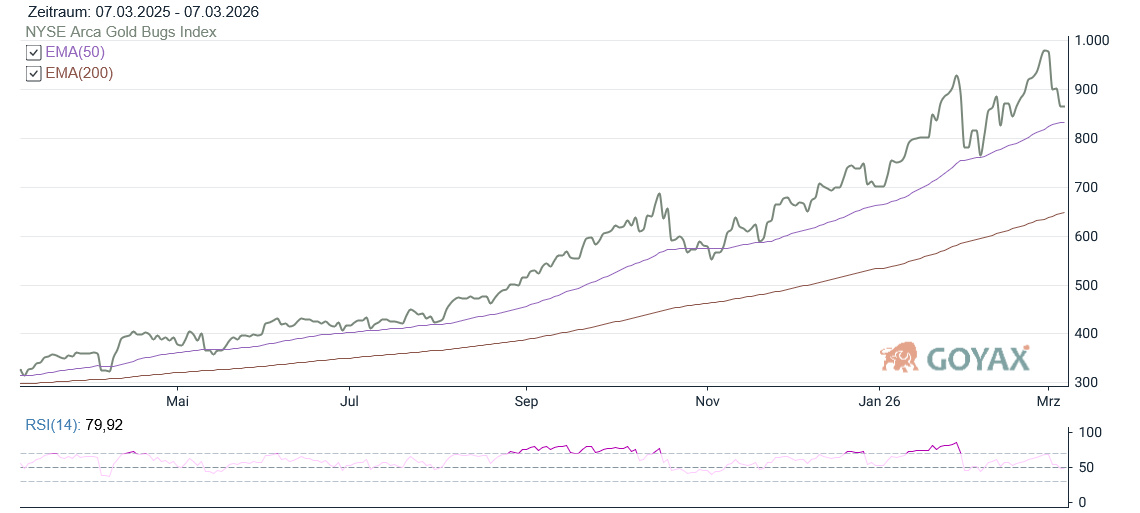Select the EMA(200) legend label
The width and height of the screenshot is (1140, 513).
tap(79, 73)
